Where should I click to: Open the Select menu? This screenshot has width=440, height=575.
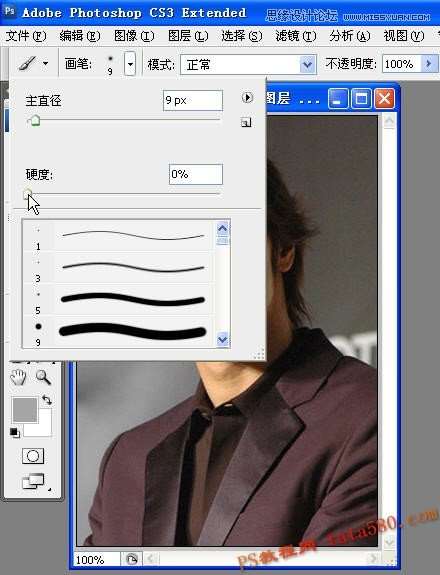[242, 36]
